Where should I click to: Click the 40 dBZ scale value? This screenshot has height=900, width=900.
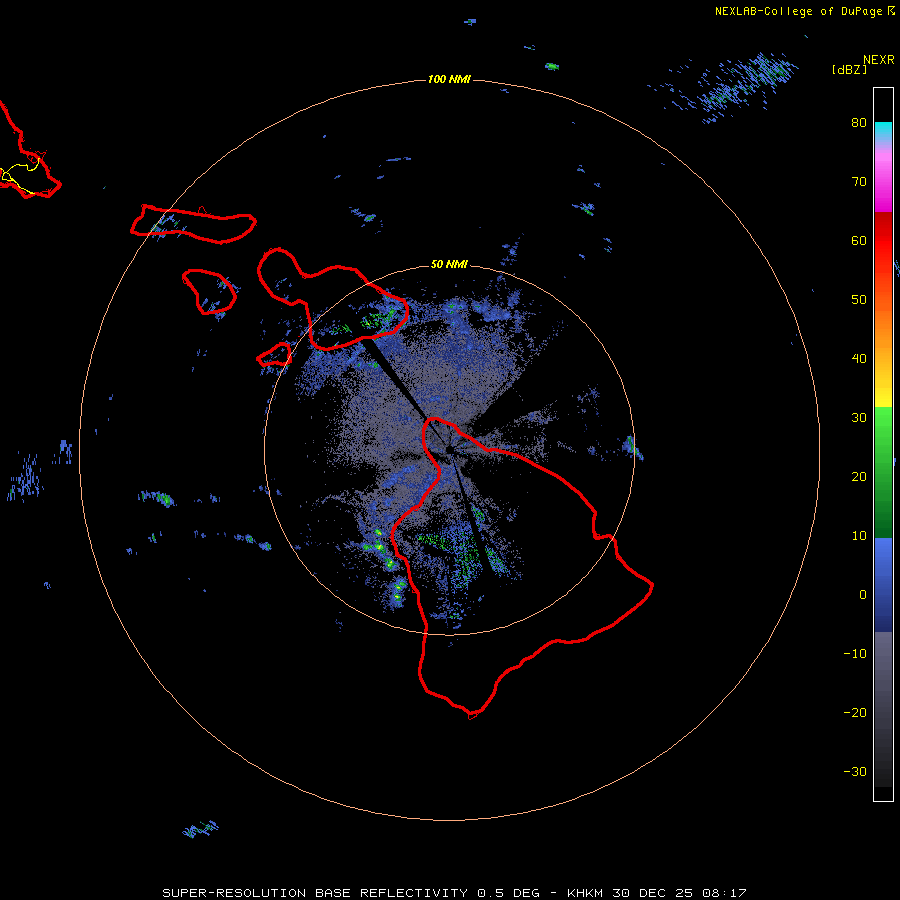pos(859,359)
